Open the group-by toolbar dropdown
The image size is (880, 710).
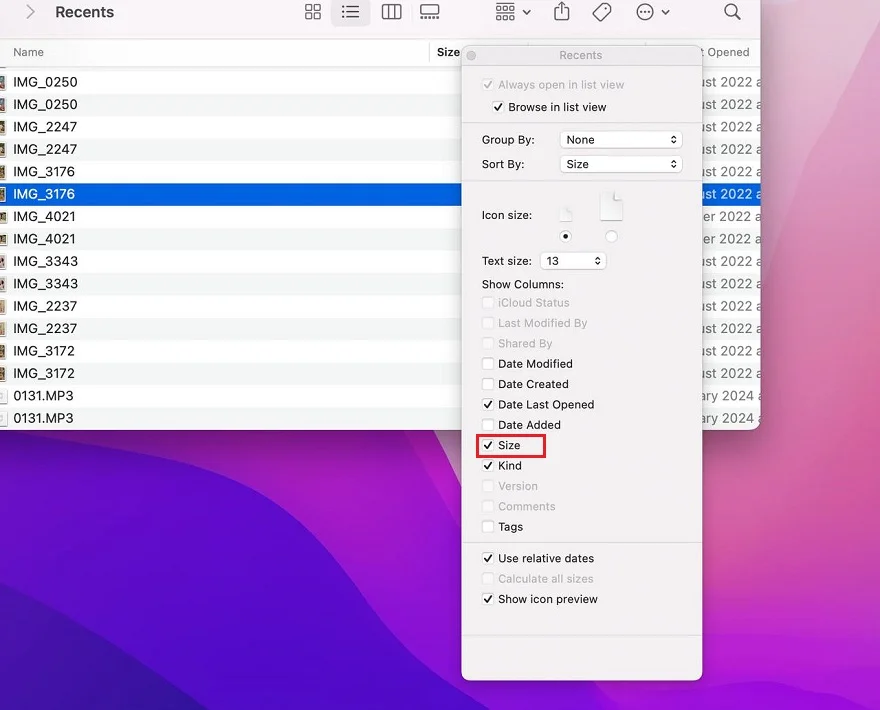(x=513, y=12)
